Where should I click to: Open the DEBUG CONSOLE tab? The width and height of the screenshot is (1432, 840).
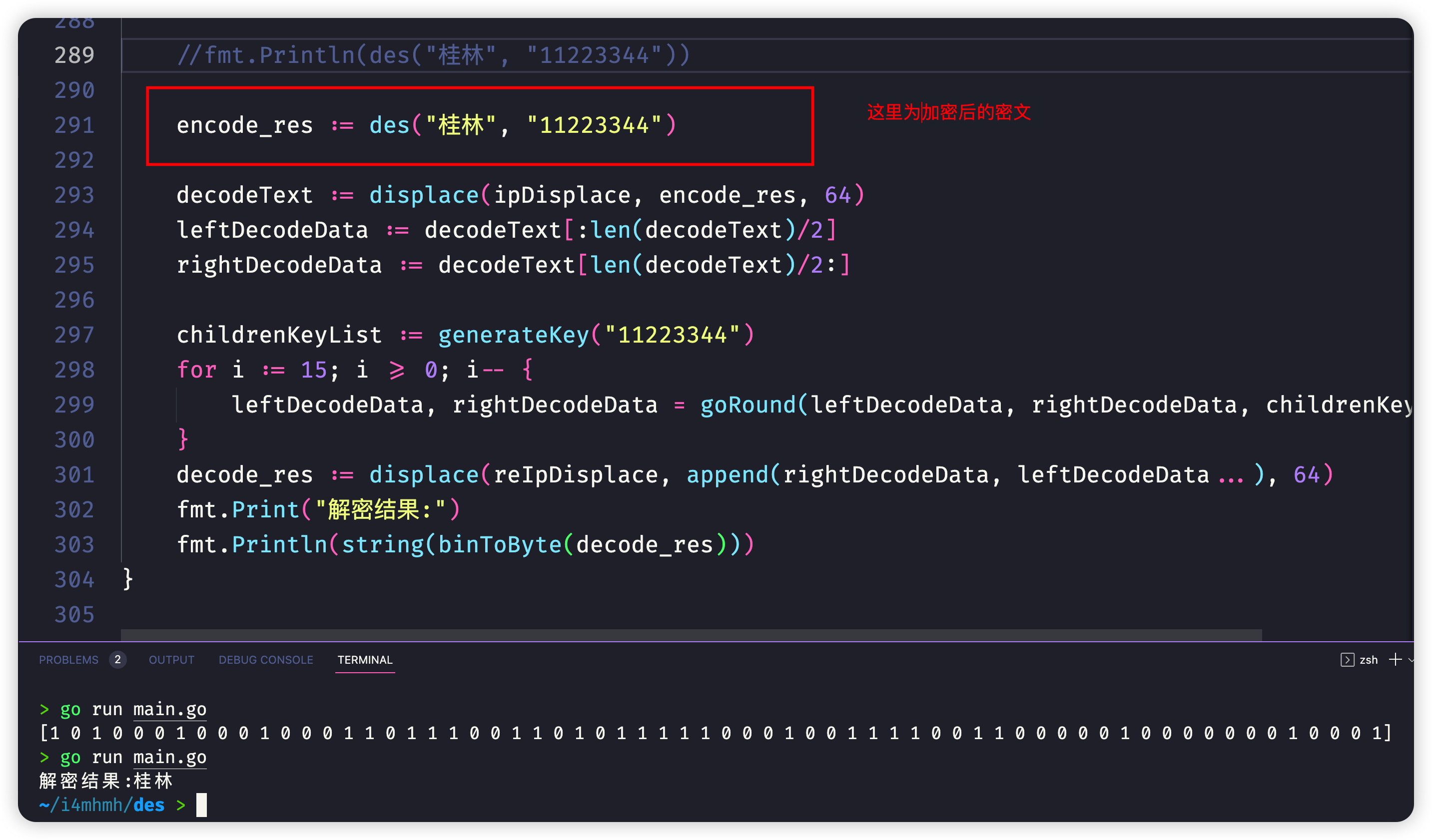(266, 660)
